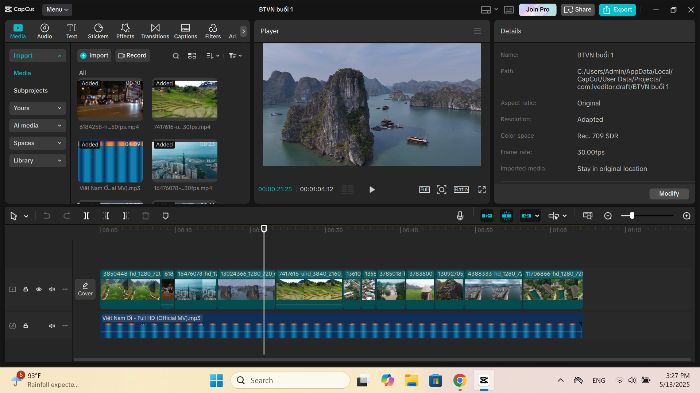Click the Share button

pyautogui.click(x=578, y=9)
